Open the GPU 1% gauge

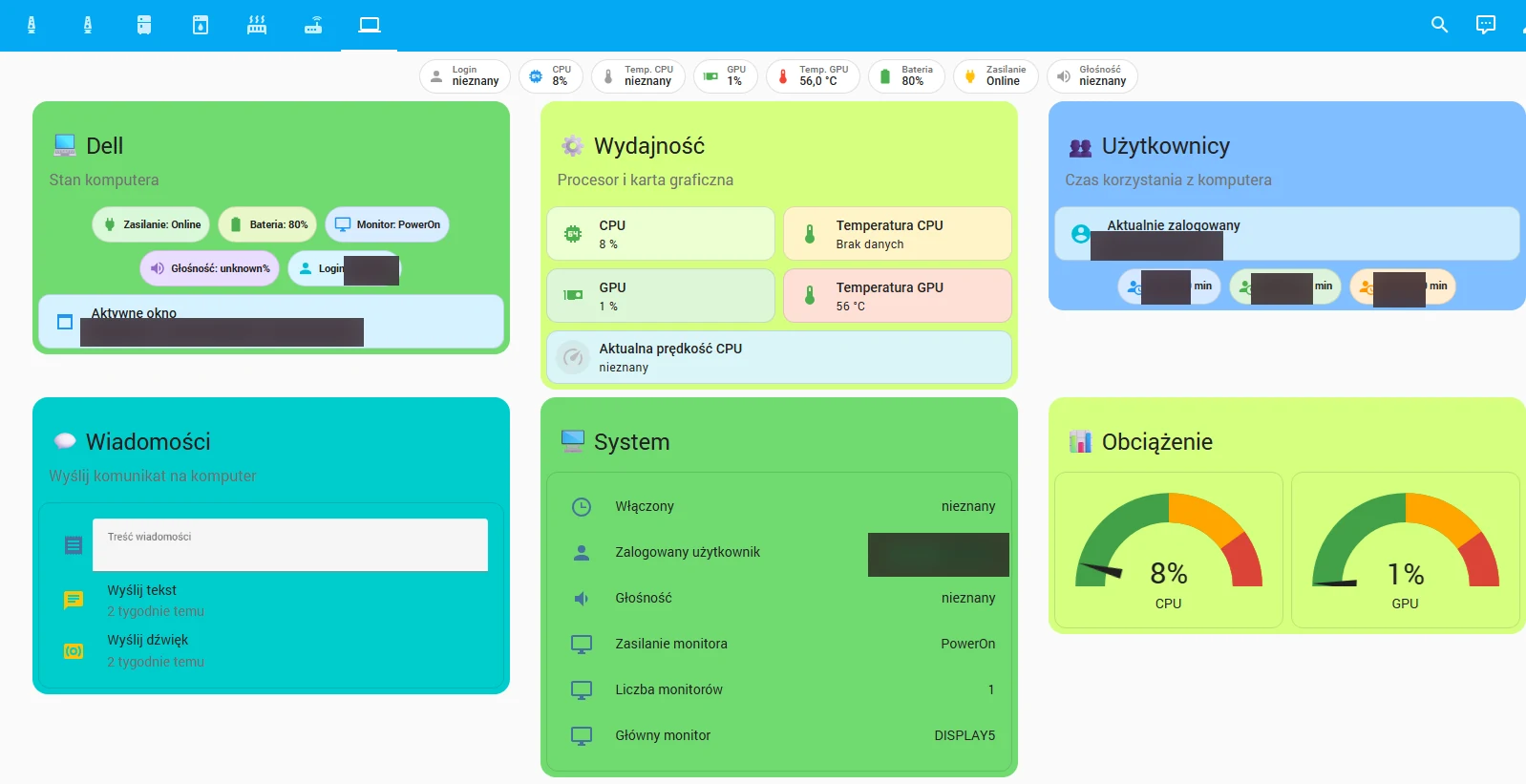tap(1406, 550)
